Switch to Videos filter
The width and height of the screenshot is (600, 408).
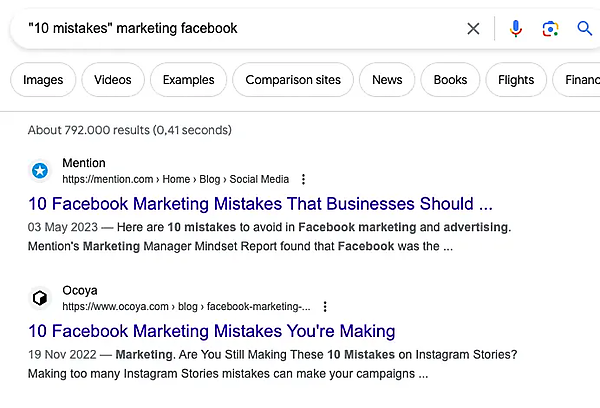click(x=113, y=80)
